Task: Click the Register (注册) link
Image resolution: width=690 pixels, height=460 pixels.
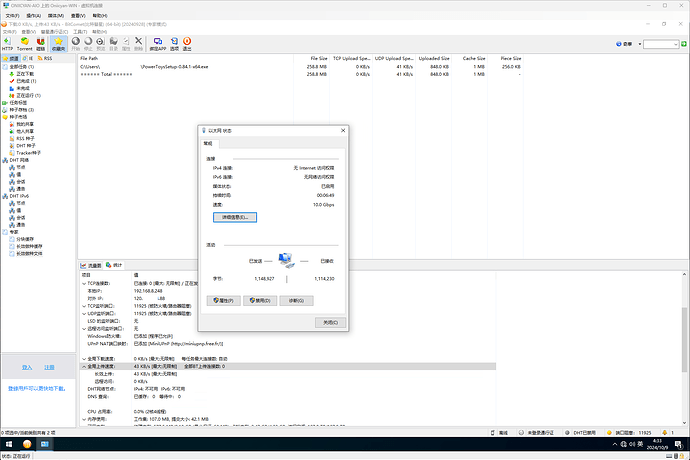Action: [49, 367]
